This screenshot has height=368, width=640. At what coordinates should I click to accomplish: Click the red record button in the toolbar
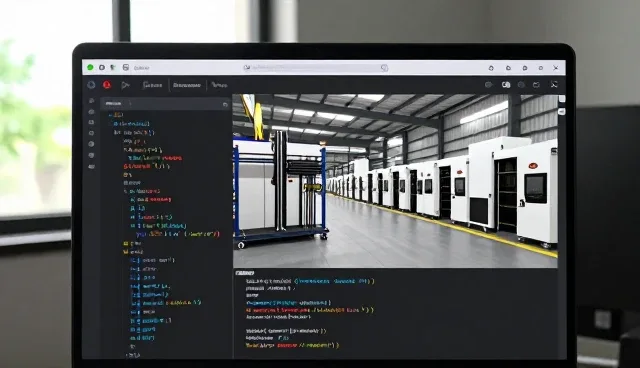[107, 85]
